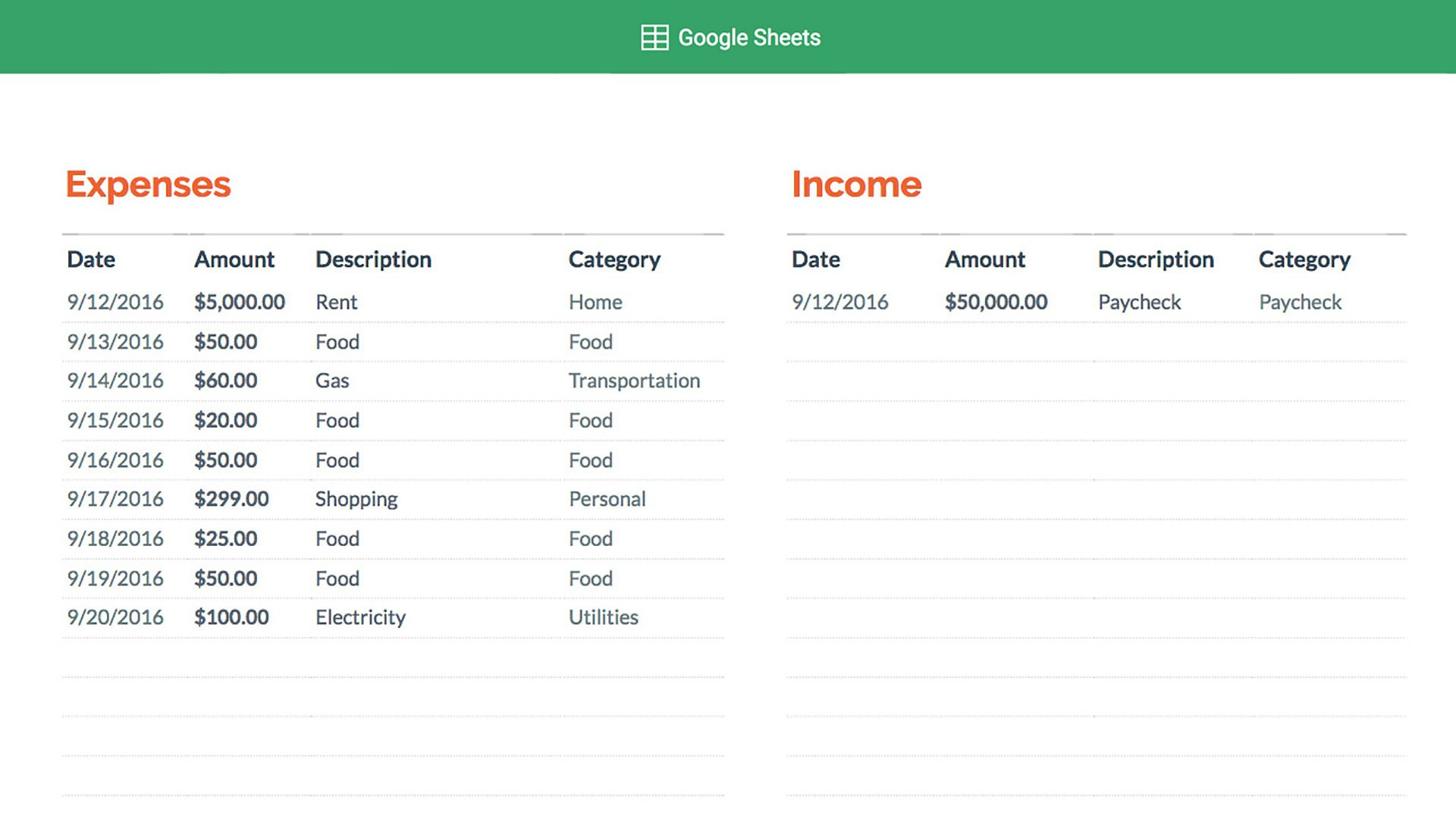
Task: Click the Income Description column header
Action: [1156, 259]
